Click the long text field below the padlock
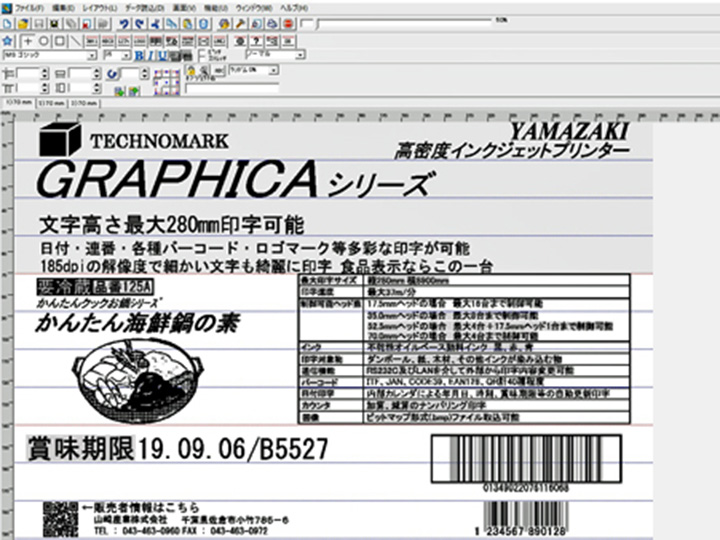 232,88
